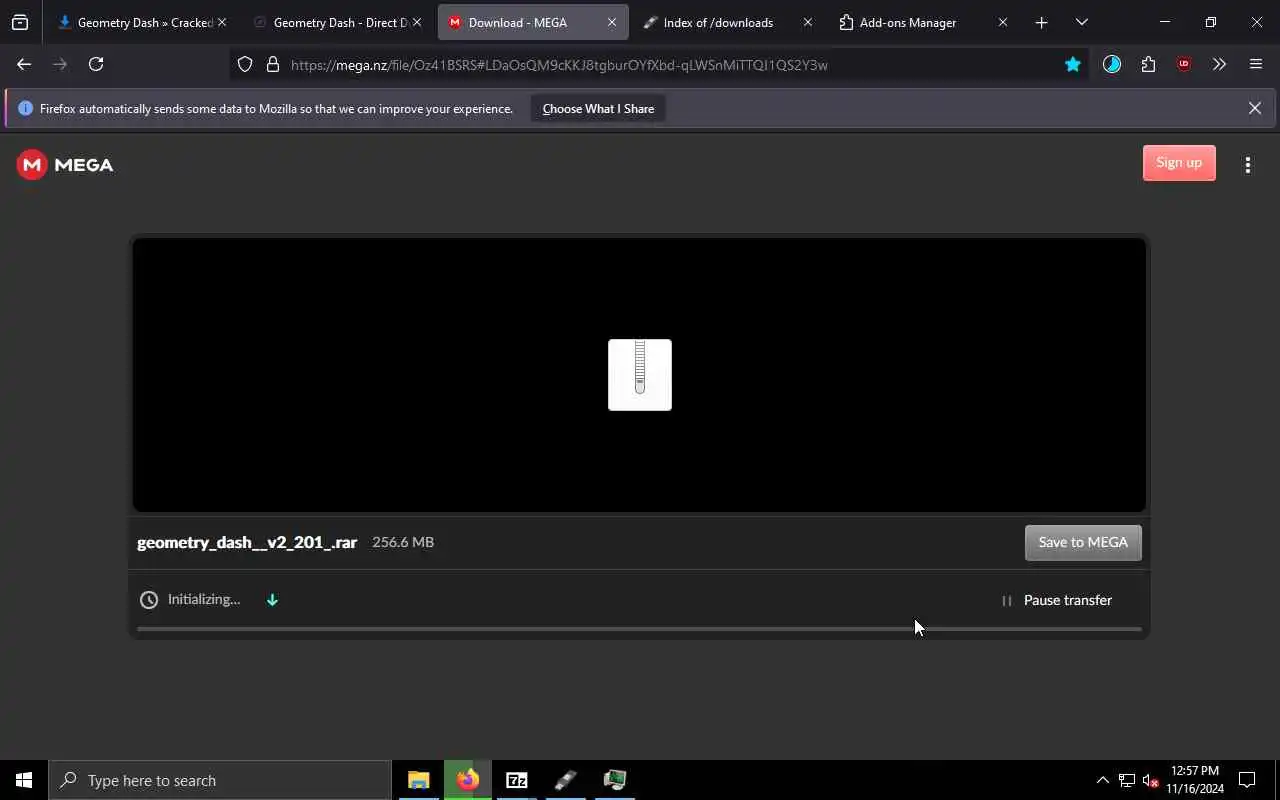The height and width of the screenshot is (800, 1280).
Task: Click the muted volume tray icon
Action: [1151, 780]
